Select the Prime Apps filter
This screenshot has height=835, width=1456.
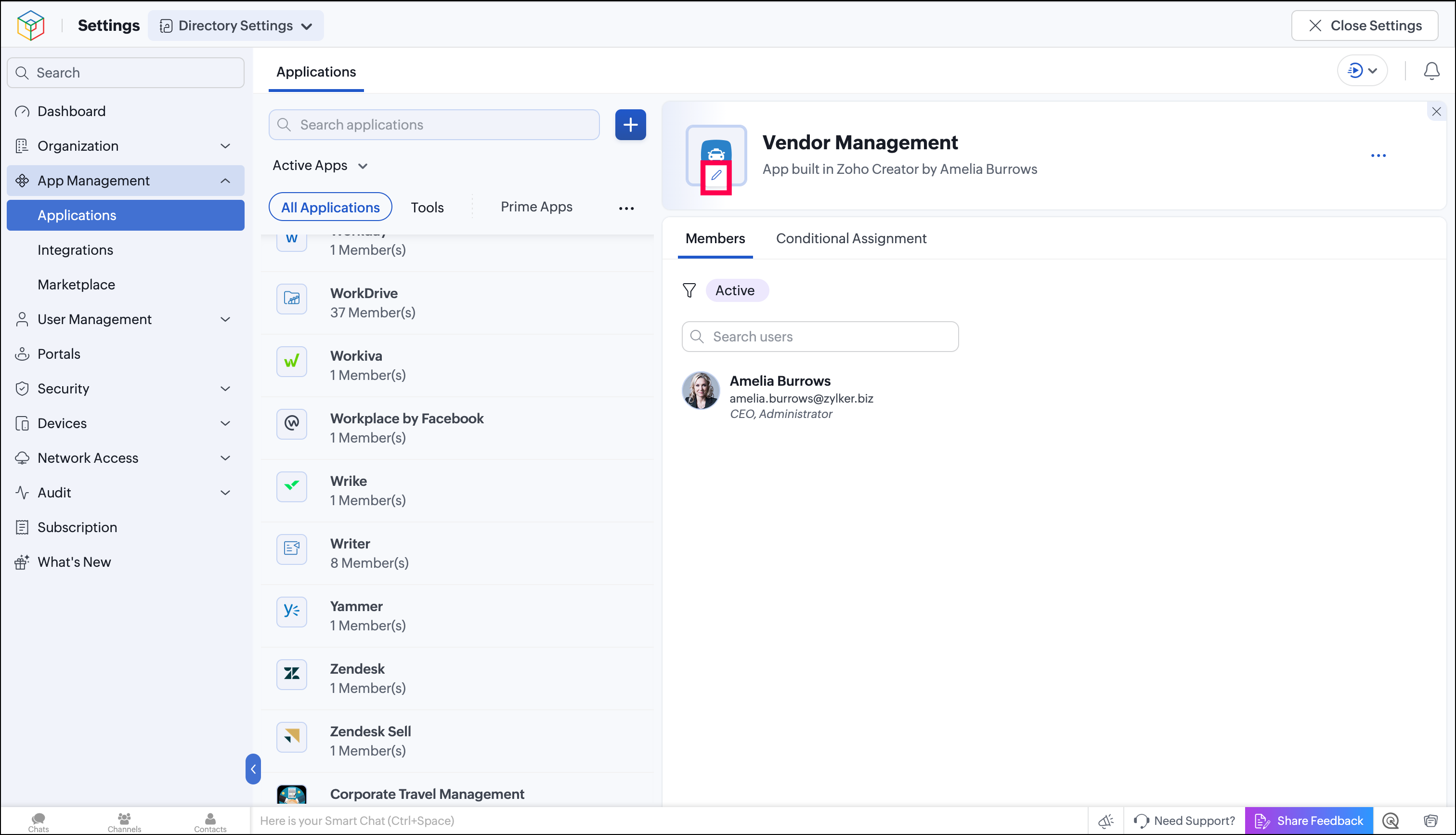tap(536, 207)
